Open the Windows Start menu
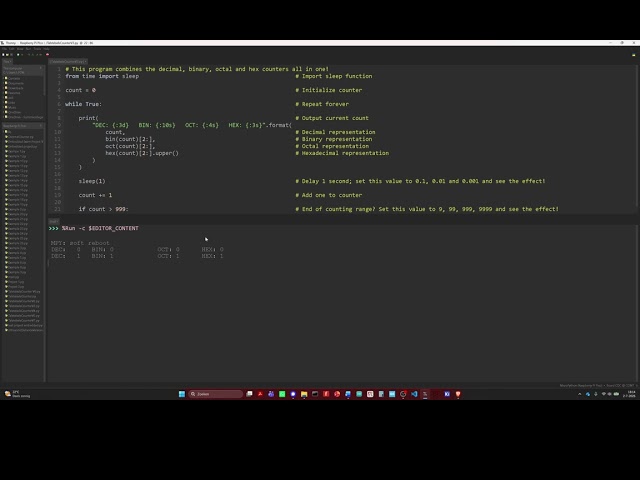Viewport: 640px width, 480px height. pos(182,394)
